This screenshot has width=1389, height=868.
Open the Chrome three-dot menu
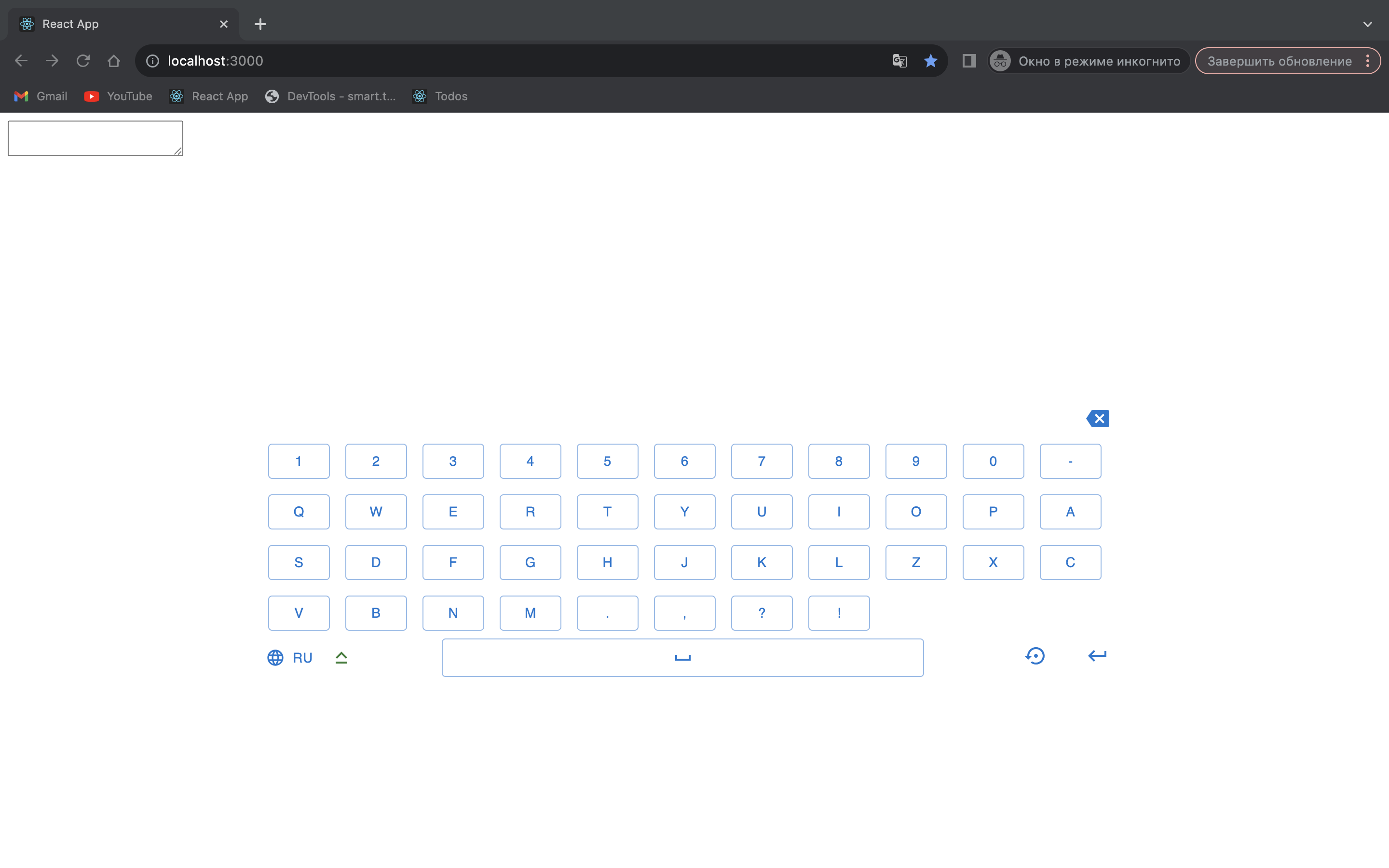pos(1368,61)
